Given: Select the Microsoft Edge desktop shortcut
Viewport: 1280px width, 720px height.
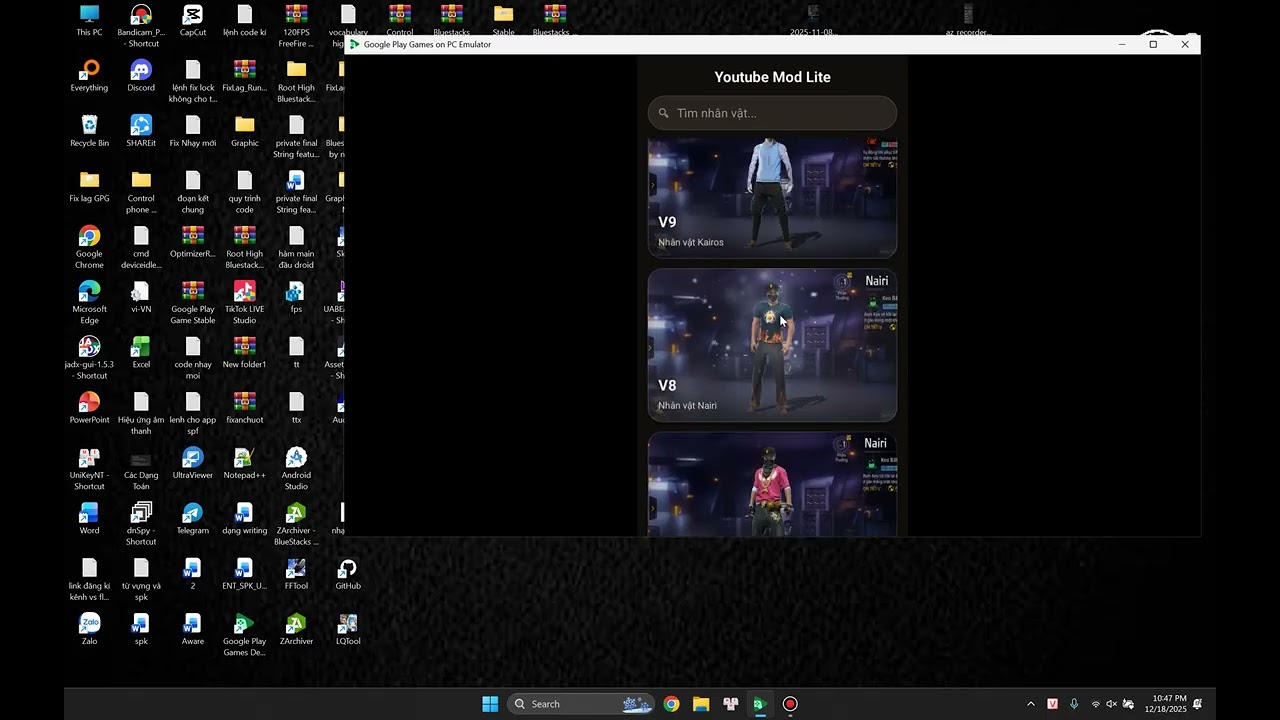Looking at the screenshot, I should 89,302.
